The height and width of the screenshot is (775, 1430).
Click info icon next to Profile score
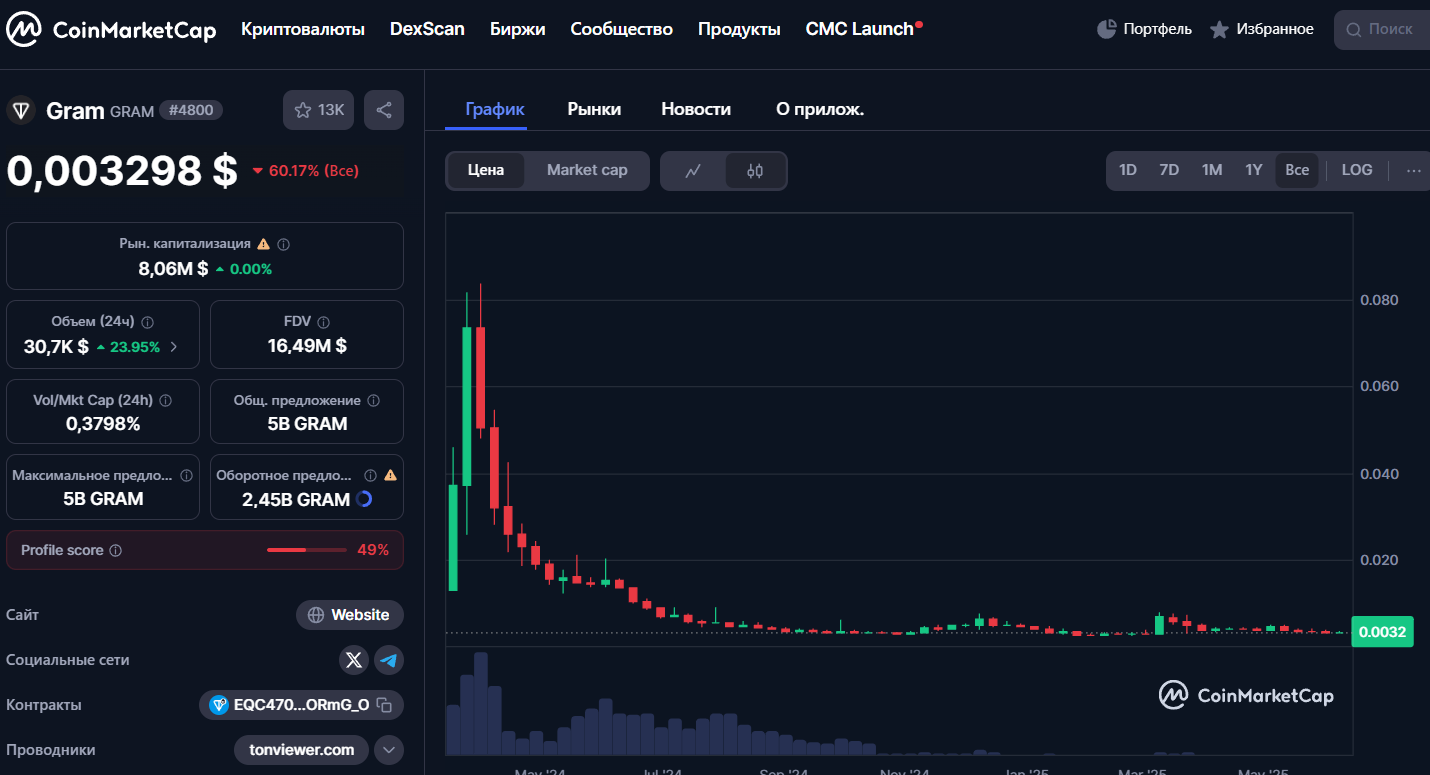pos(115,551)
